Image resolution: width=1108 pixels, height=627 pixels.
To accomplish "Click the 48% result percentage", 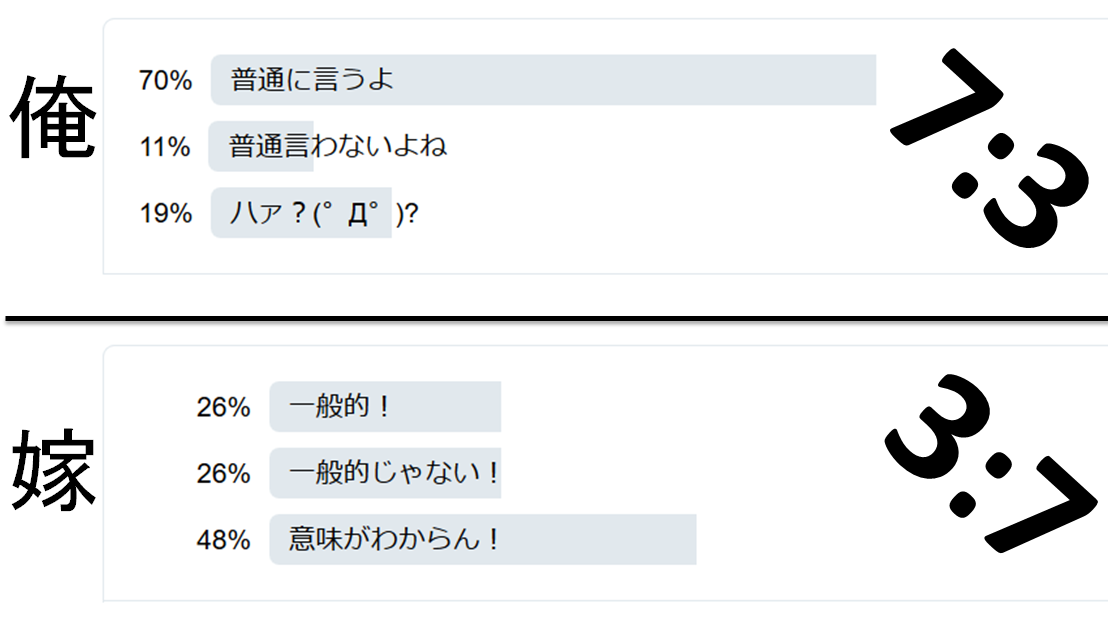I will [x=223, y=540].
